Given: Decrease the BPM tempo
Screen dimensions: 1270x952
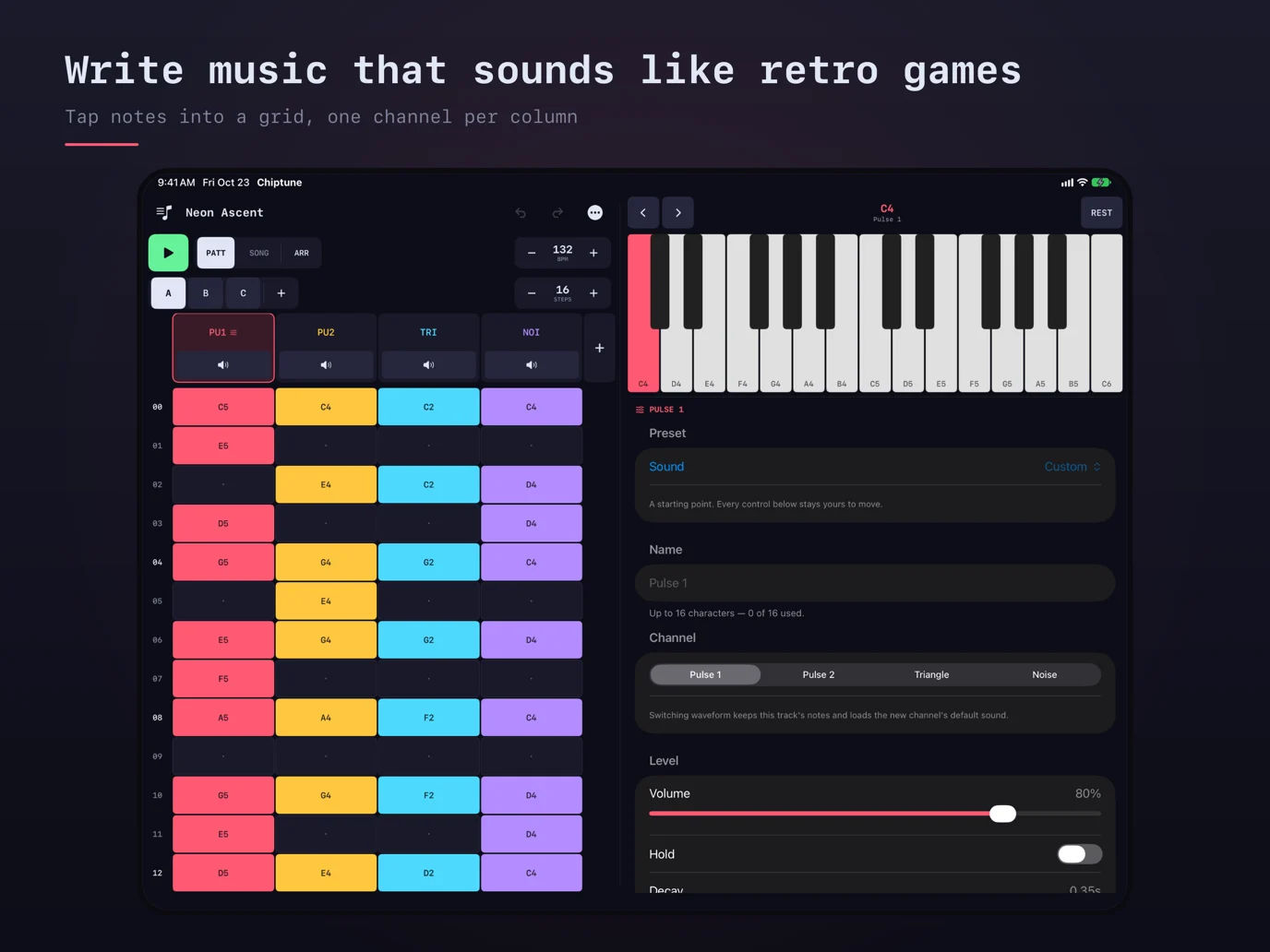Looking at the screenshot, I should pos(532,253).
